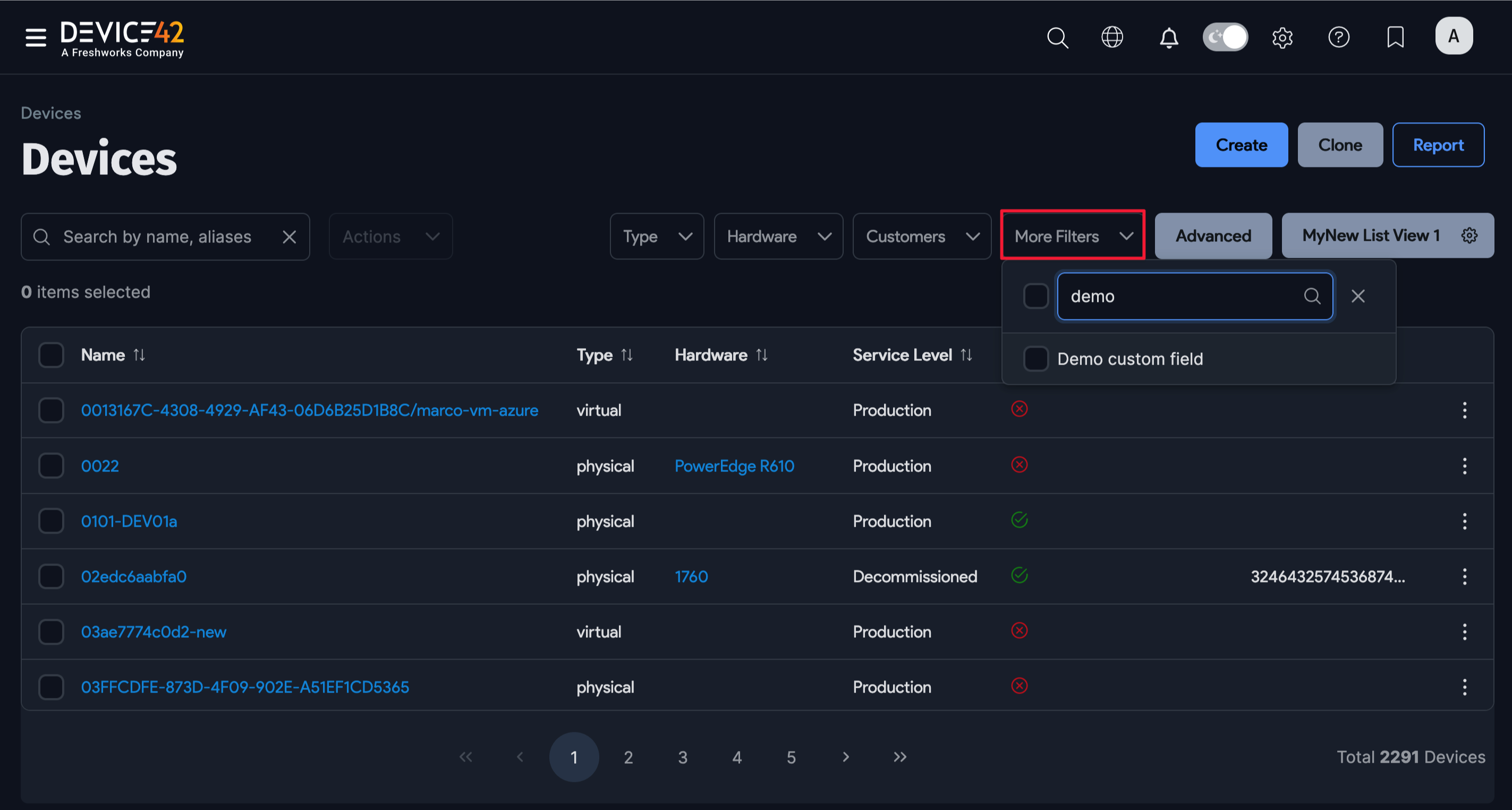Open the user avatar profile menu
Image resolution: width=1512 pixels, height=810 pixels.
coord(1454,36)
